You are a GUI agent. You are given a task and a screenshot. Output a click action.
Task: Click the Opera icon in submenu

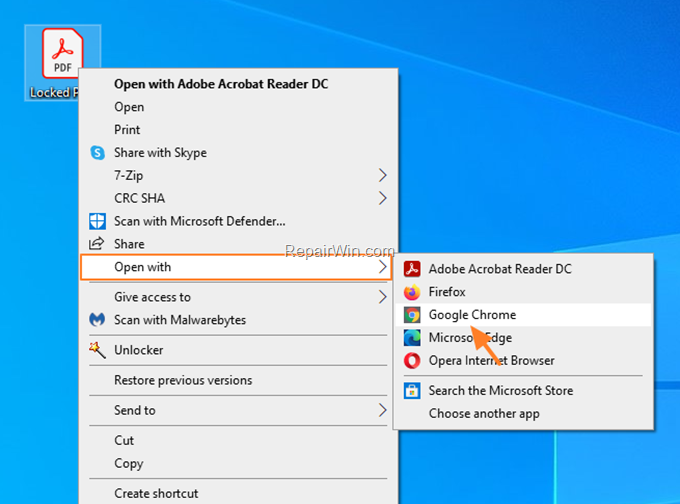click(x=412, y=360)
